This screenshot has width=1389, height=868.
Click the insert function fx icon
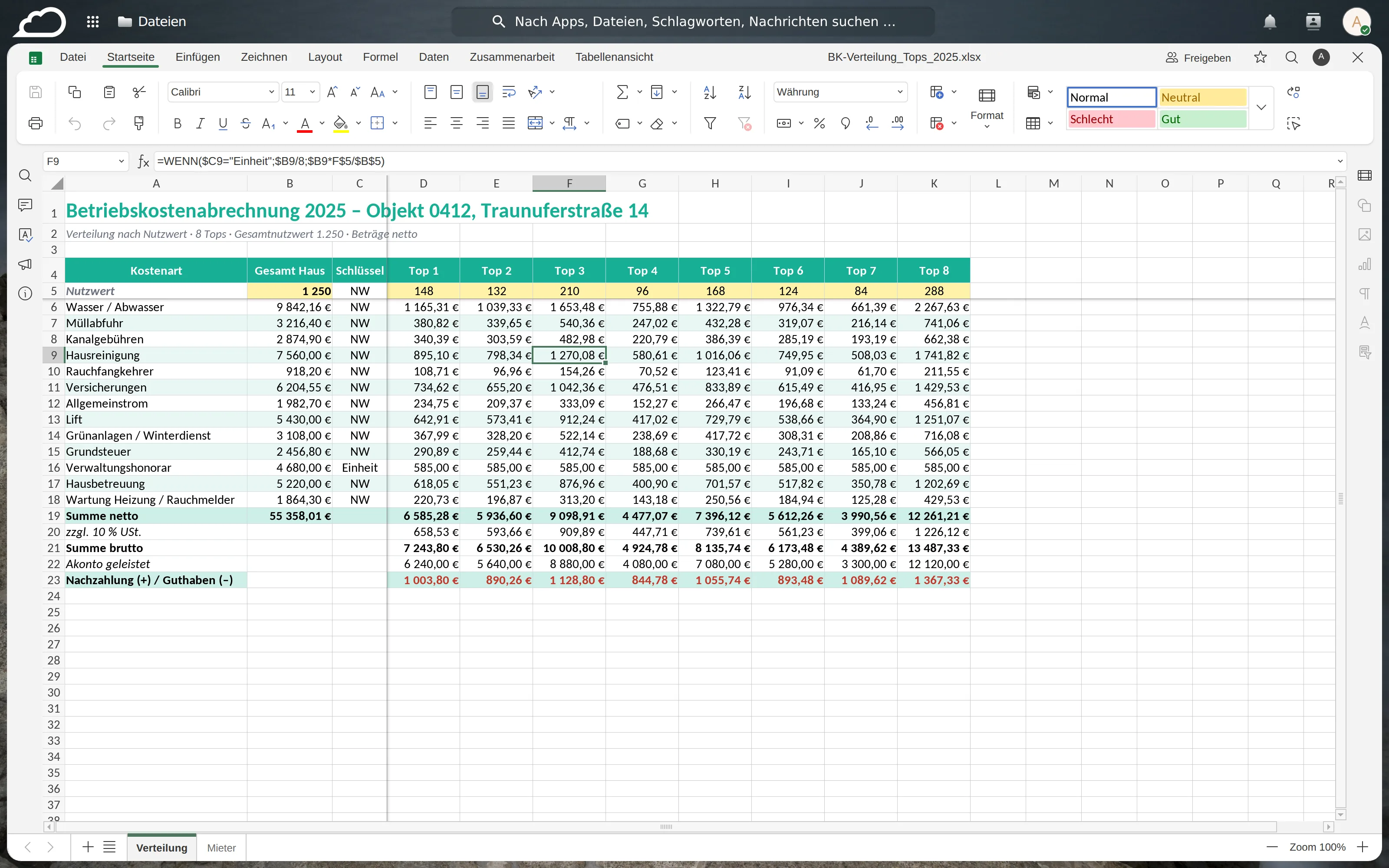coord(144,161)
